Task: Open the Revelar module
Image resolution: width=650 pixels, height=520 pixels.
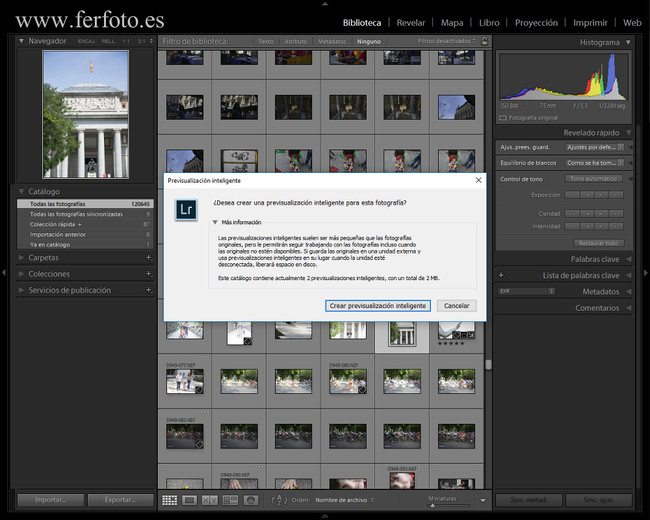Action: [x=410, y=22]
